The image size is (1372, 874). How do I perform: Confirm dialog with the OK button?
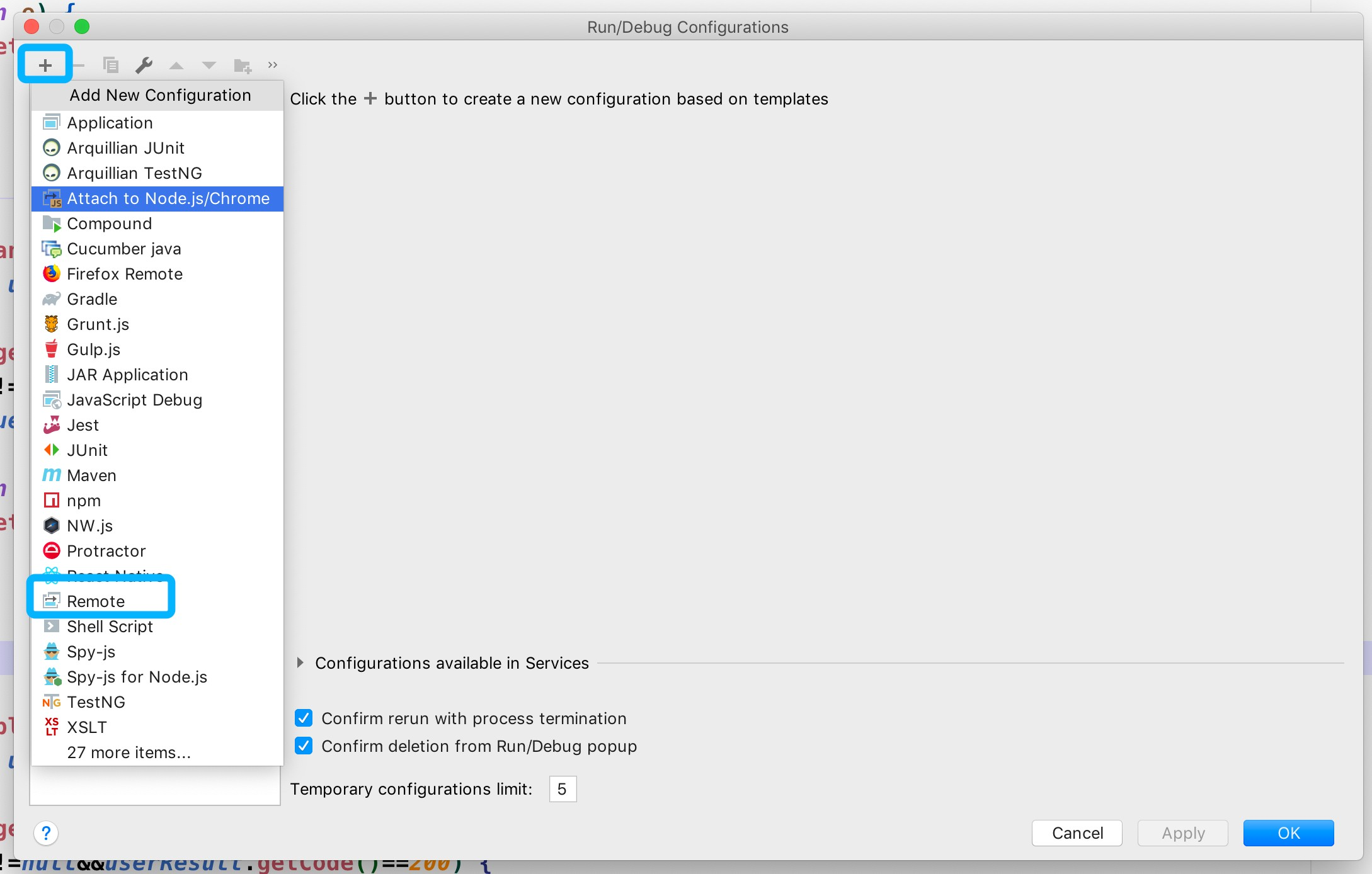[x=1288, y=833]
